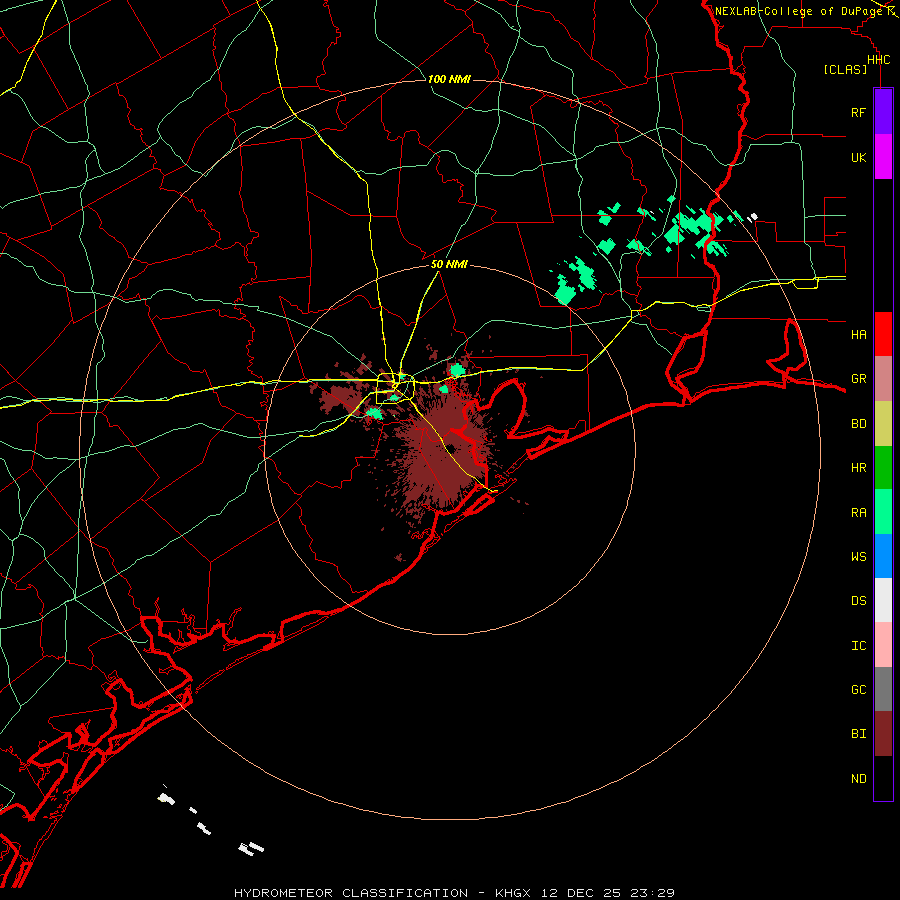
Task: Click the 'GR' legend label
Action: pos(858,379)
